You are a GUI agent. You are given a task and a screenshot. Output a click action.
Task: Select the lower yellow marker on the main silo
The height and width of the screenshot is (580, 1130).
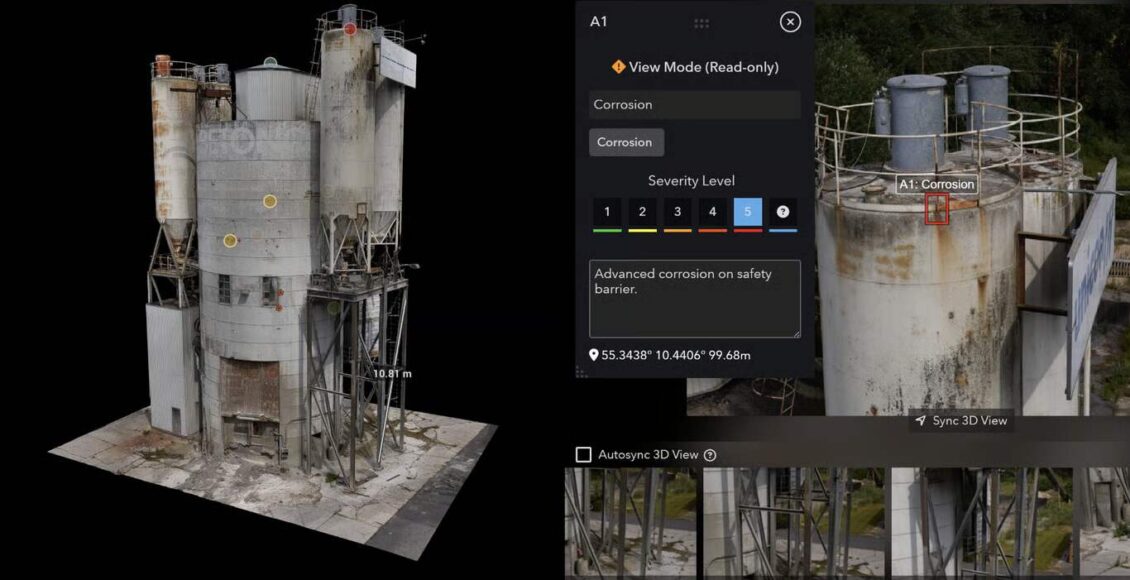(x=230, y=241)
